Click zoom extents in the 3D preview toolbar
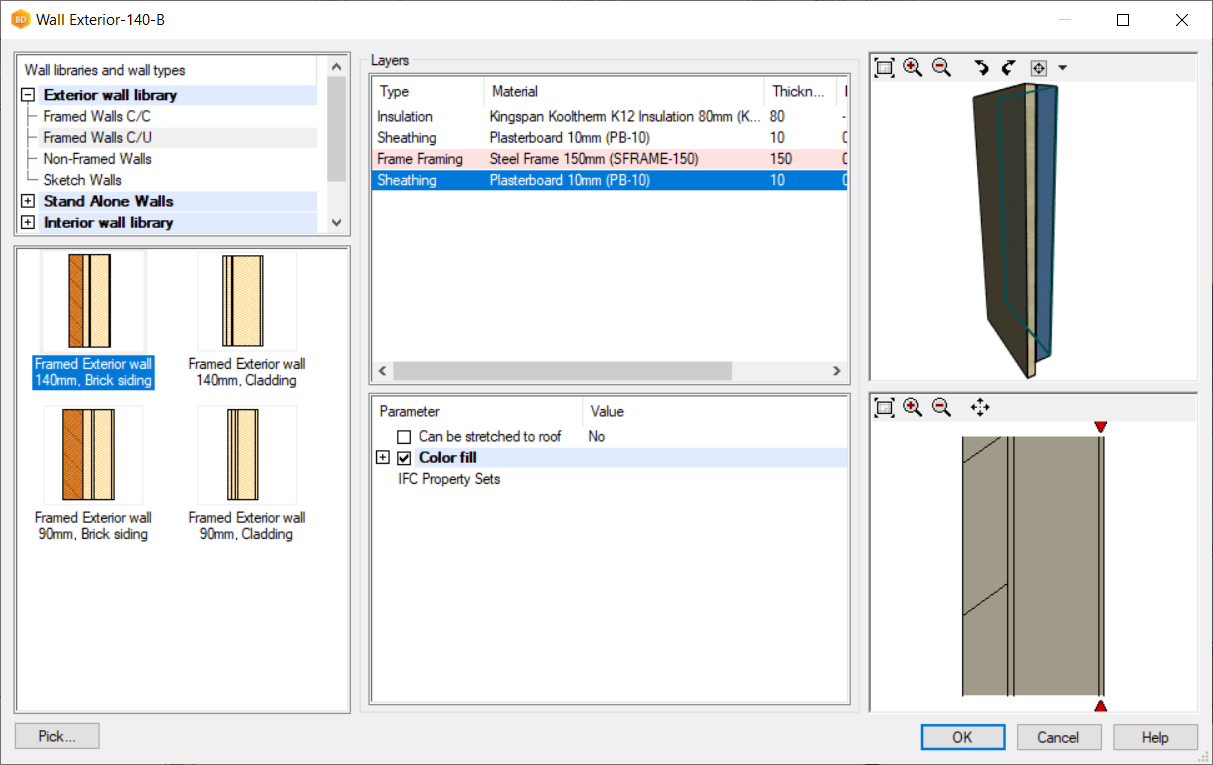 point(884,68)
